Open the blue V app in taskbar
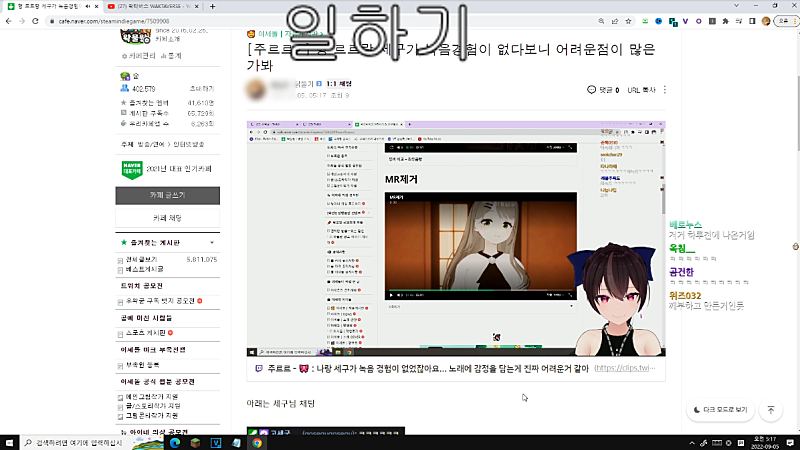The width and height of the screenshot is (800, 450). point(216,443)
